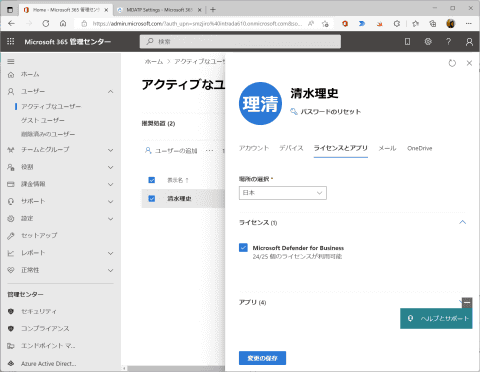The height and width of the screenshot is (372, 480).
Task: Click the Office extension icon in toolbar
Action: tap(345, 24)
